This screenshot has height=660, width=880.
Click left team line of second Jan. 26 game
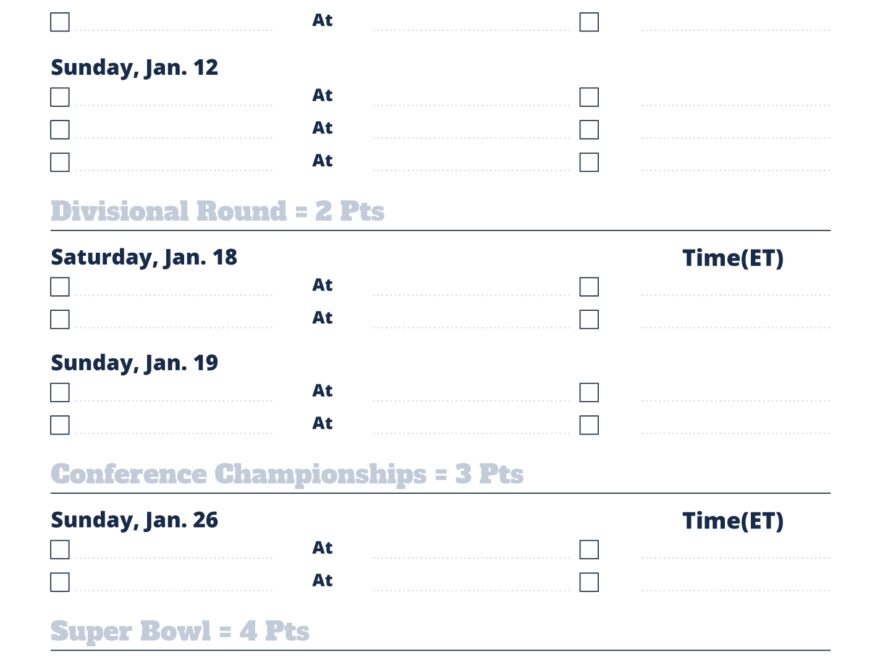click(x=174, y=583)
